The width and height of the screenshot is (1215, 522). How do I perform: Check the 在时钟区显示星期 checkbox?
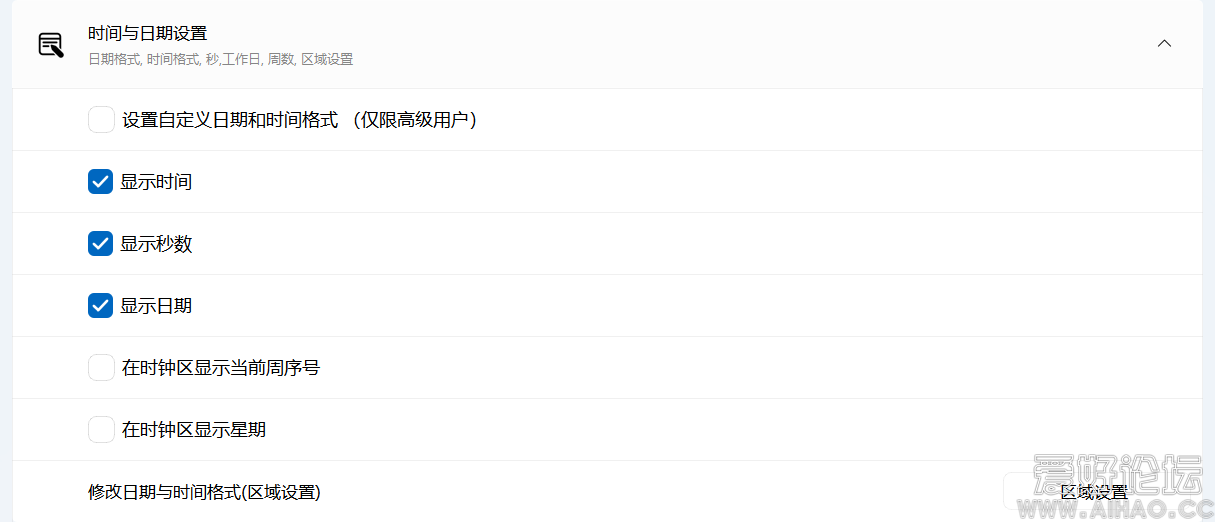coord(101,430)
